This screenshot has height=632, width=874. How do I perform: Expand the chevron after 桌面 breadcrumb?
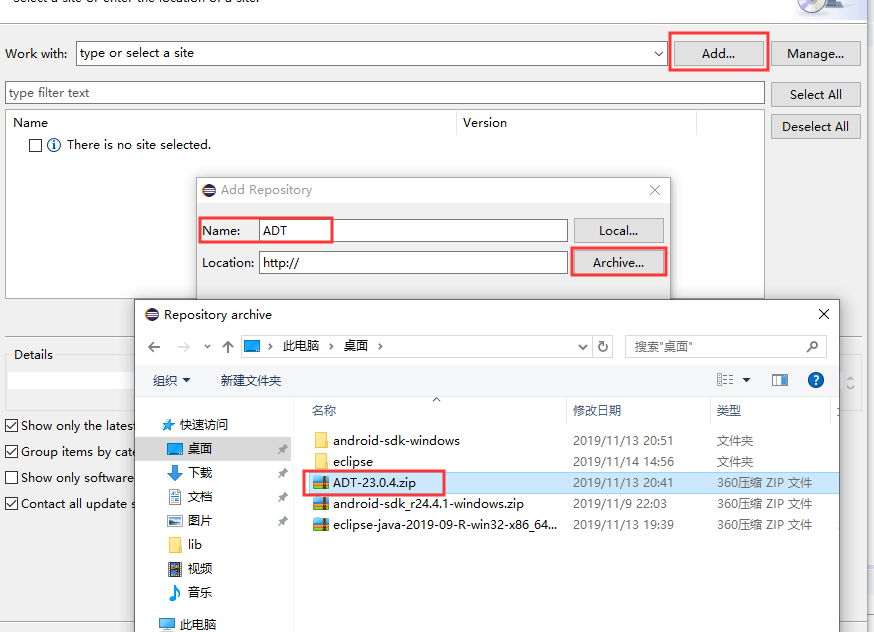point(380,346)
